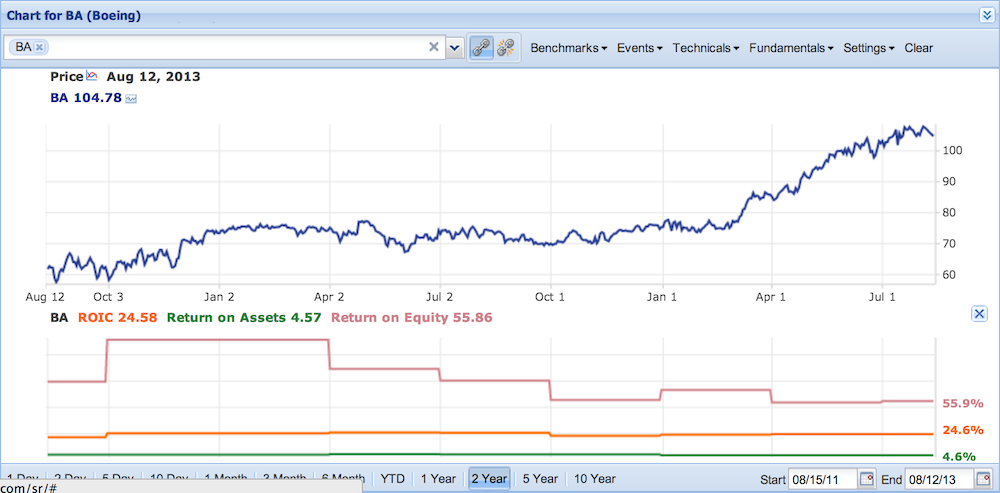Select the 6 Month time range
1000x493 pixels.
tap(343, 478)
